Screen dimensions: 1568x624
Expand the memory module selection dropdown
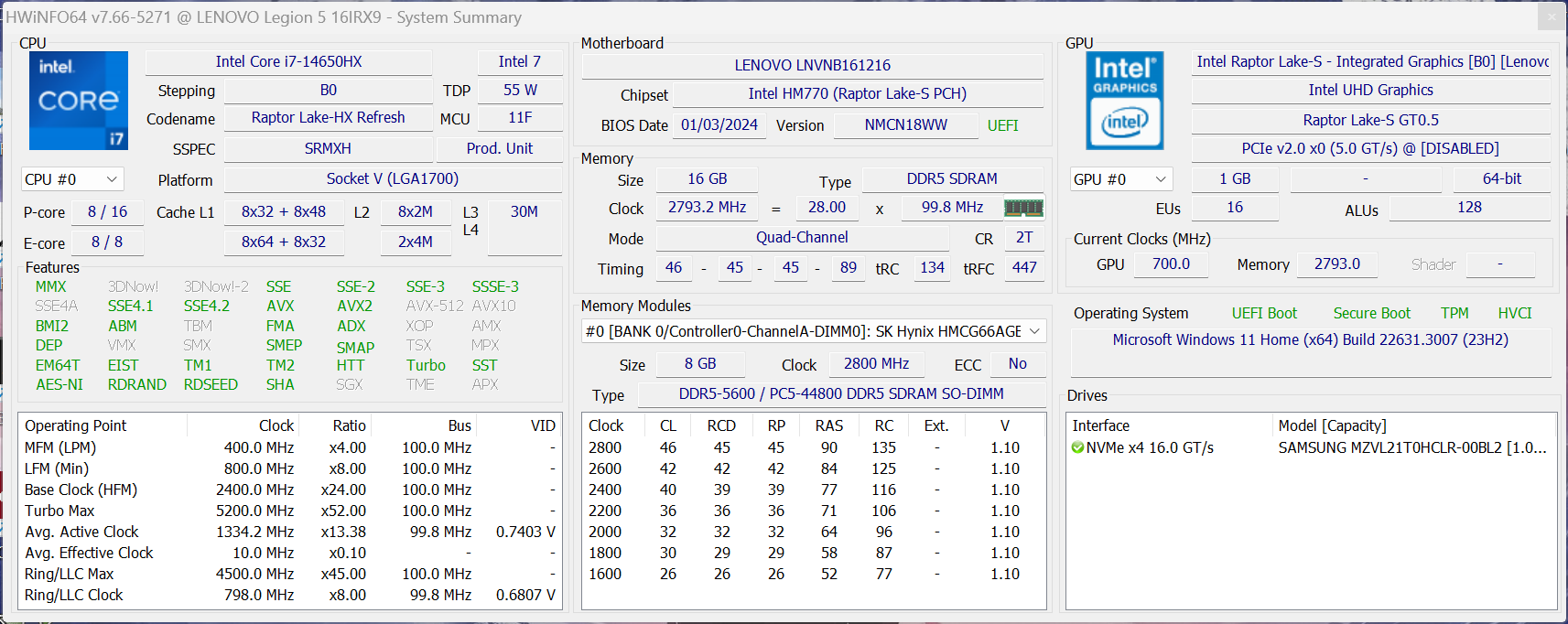pyautogui.click(x=814, y=331)
